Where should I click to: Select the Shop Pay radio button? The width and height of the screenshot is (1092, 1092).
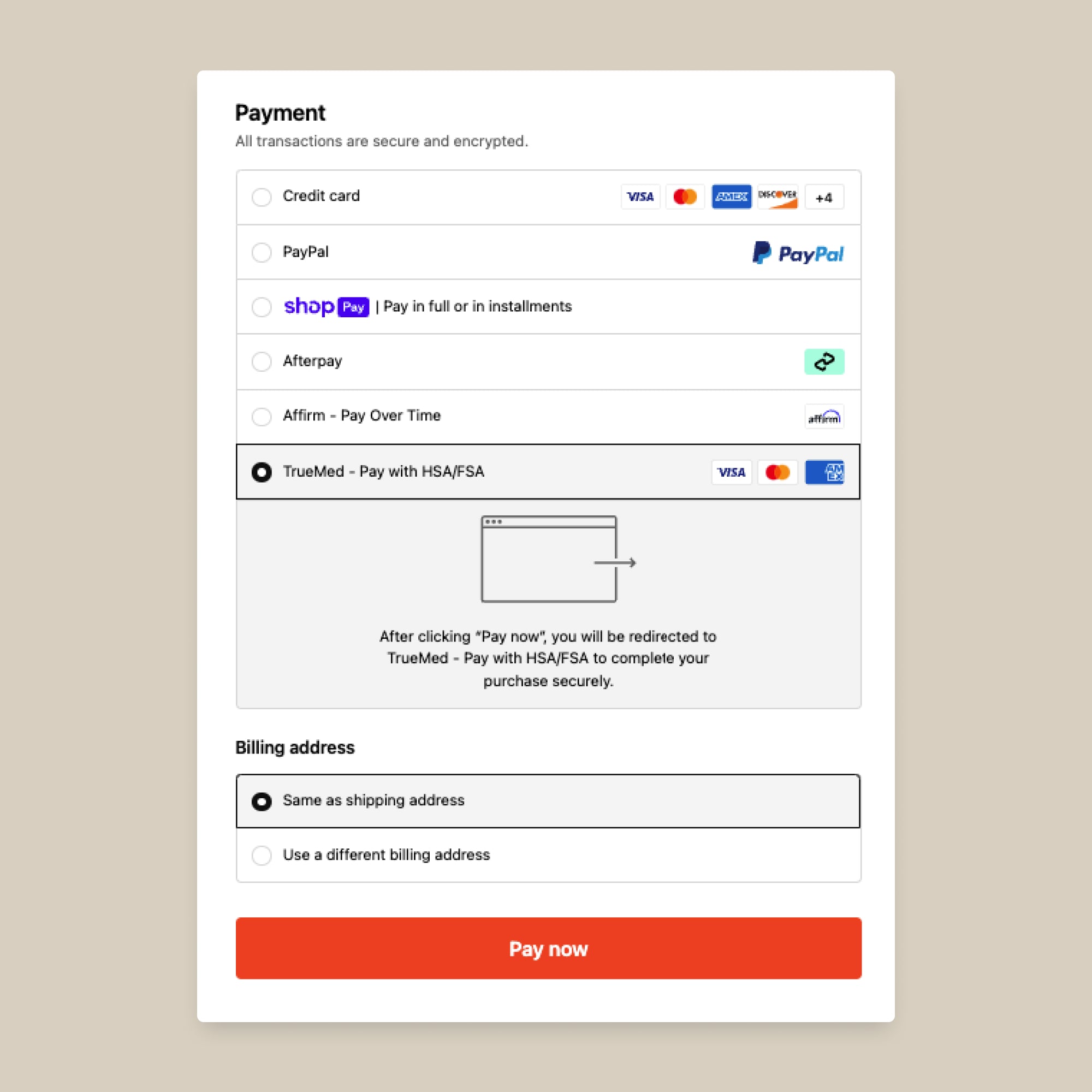[x=262, y=307]
